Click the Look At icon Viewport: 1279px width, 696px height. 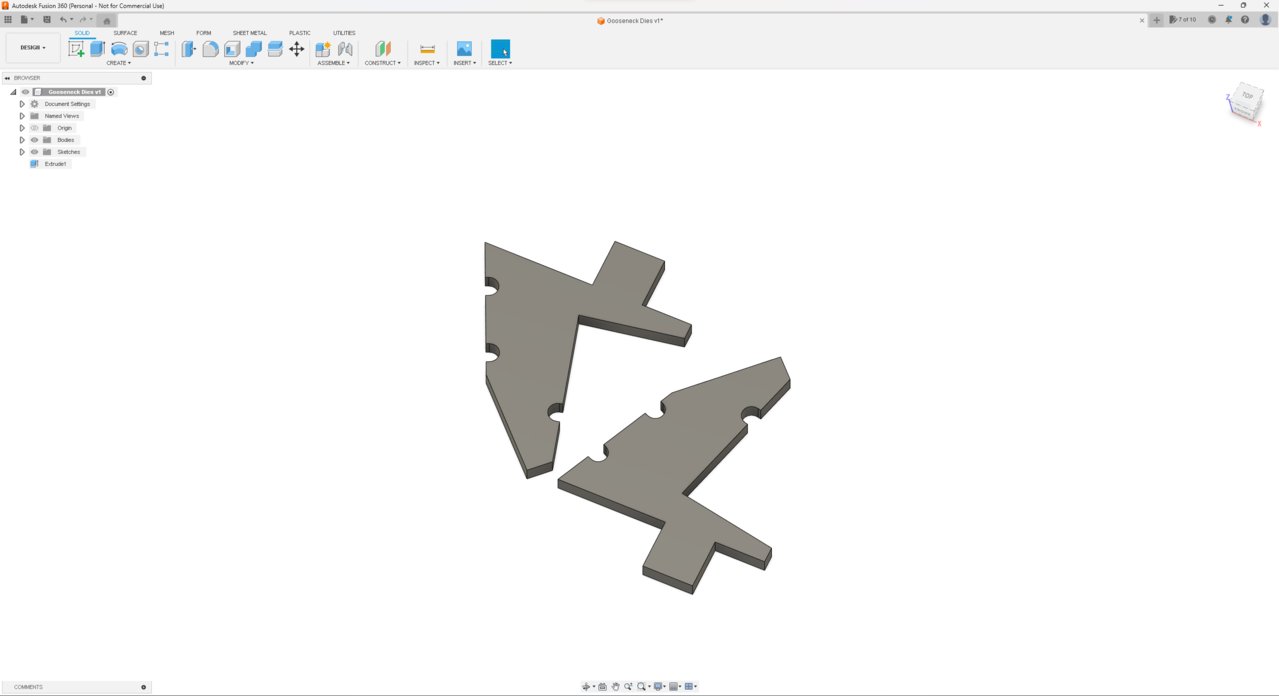[x=602, y=686]
